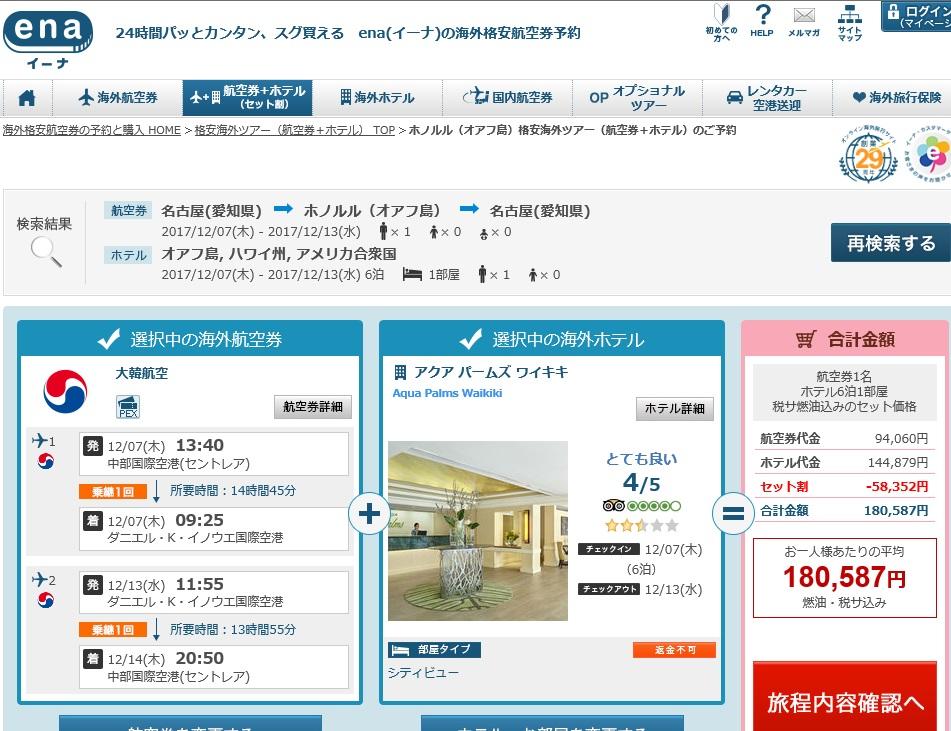Click the メルマガ envelope icon

pos(803,20)
